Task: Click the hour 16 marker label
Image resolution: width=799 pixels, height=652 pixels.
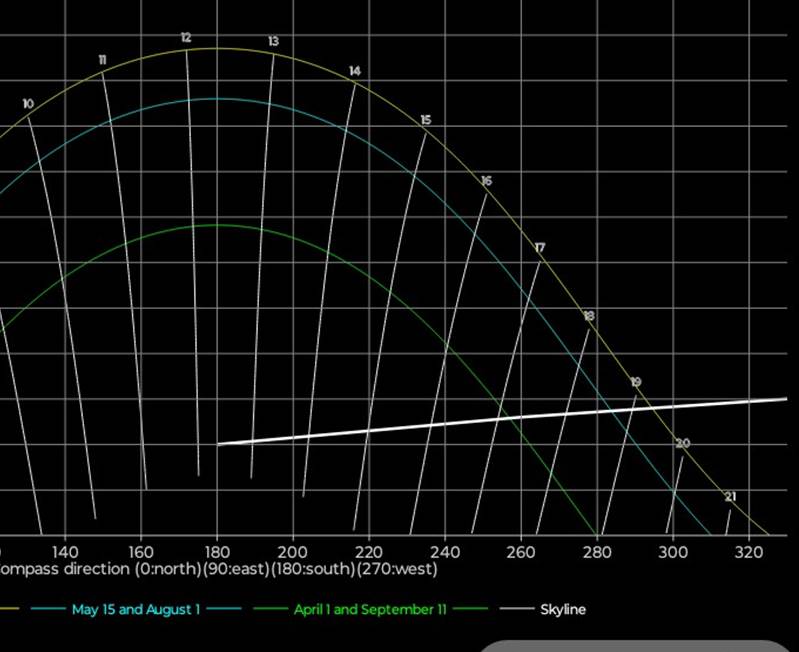Action: 486,181
